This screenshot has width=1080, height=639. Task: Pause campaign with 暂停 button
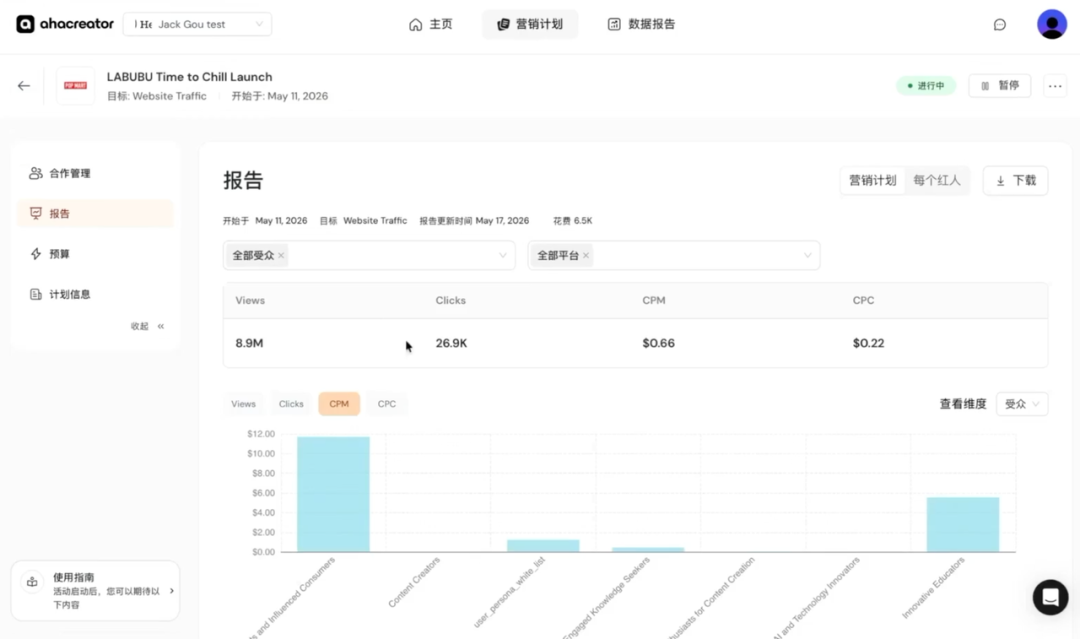tap(999, 85)
